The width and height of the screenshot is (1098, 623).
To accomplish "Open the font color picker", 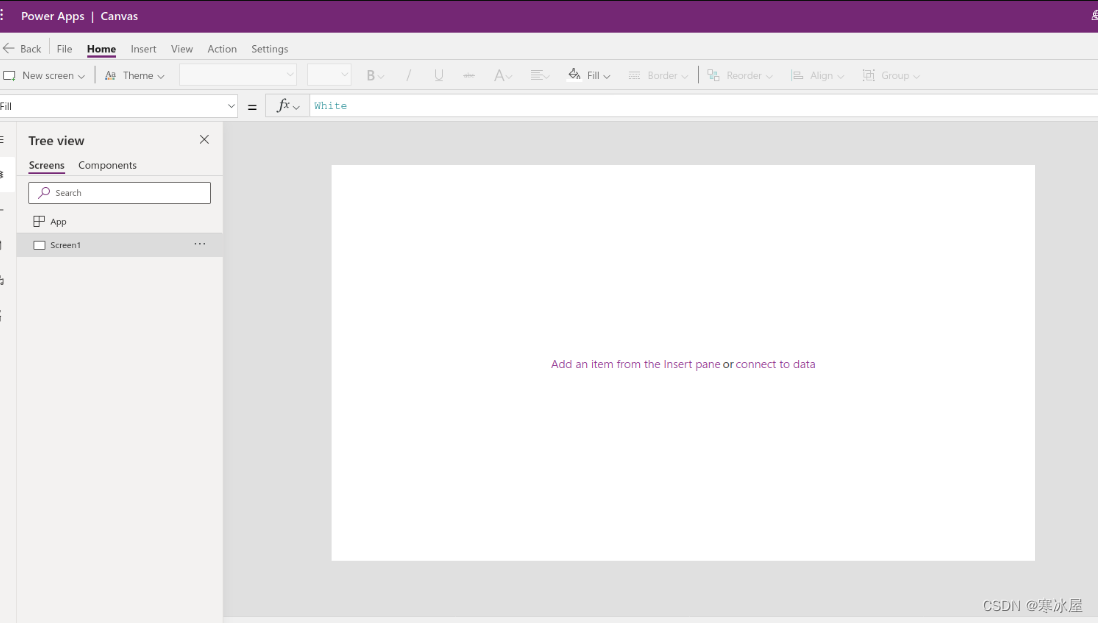I will [x=503, y=75].
